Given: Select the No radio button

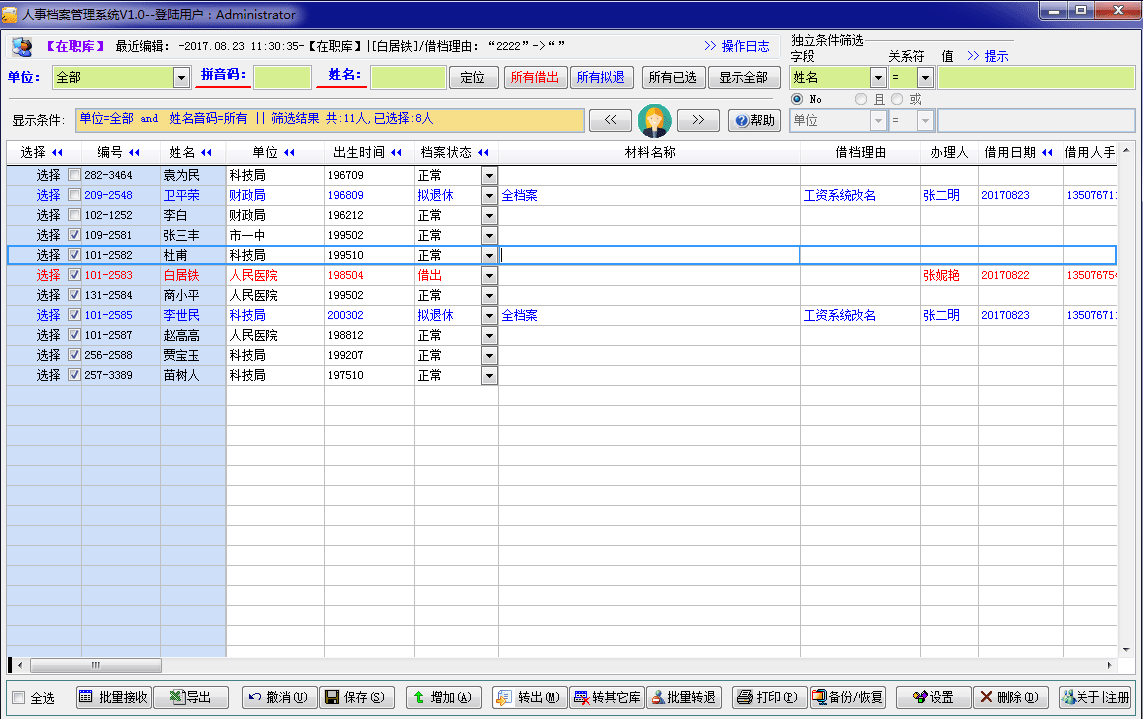Looking at the screenshot, I should pos(797,99).
